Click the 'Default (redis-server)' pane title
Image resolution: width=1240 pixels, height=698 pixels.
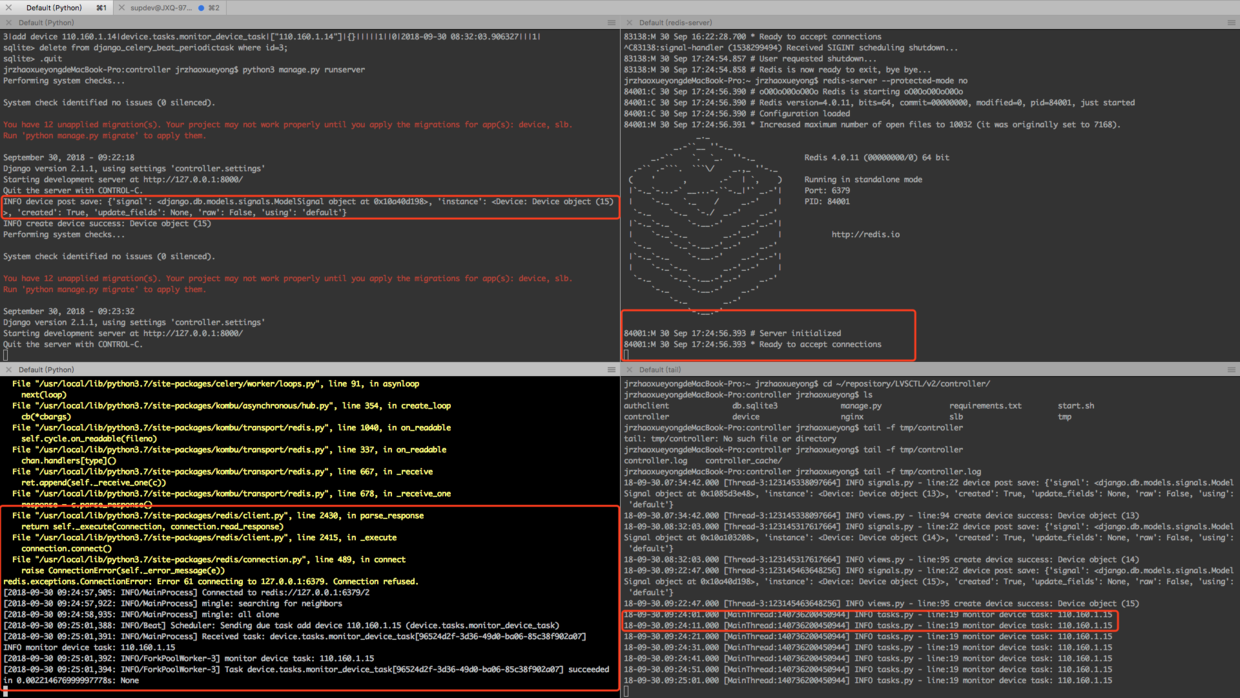click(675, 22)
